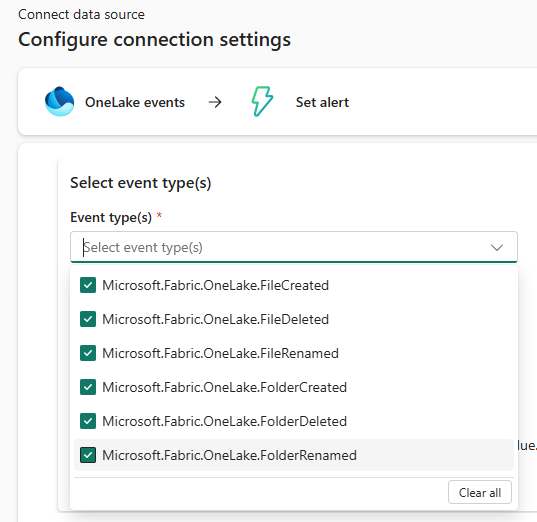Uncheck the FileCreated checkbox
537x522 pixels.
point(88,285)
